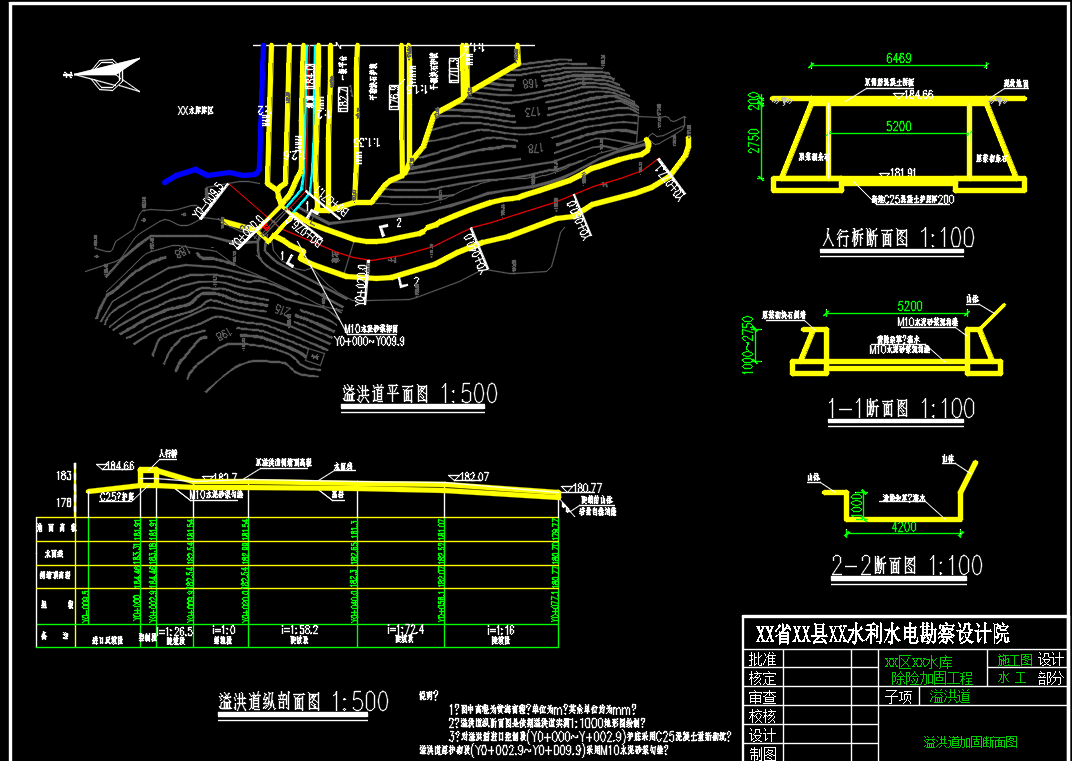The image size is (1072, 761).
Task: Select the 溢洪道平面图 1:500 title
Action: 419,394
